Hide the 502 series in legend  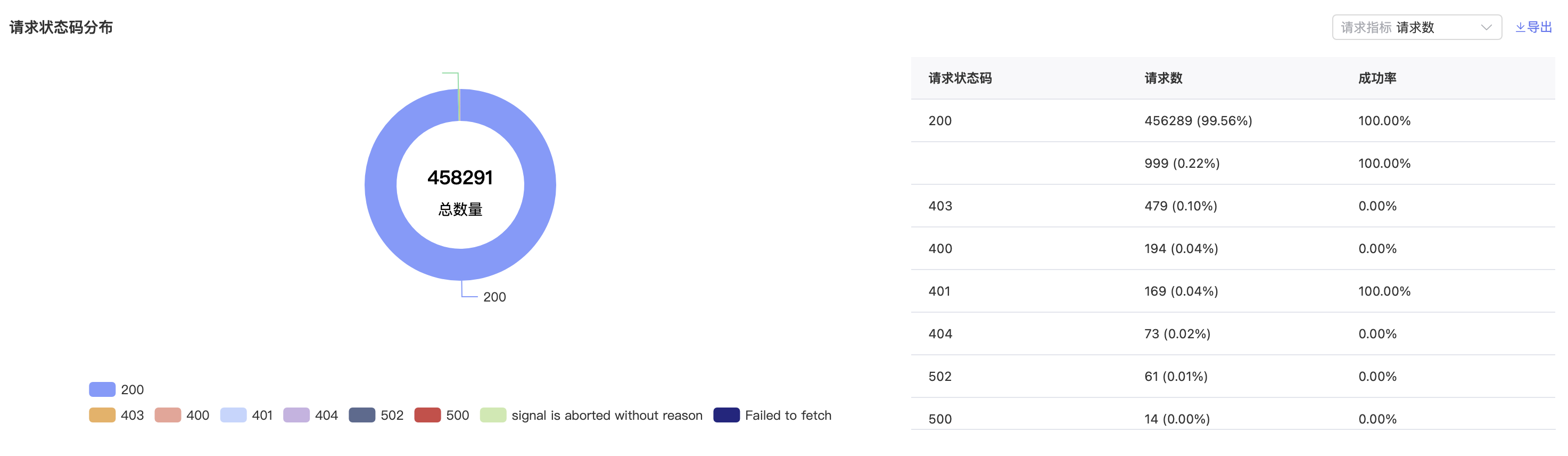pos(376,415)
